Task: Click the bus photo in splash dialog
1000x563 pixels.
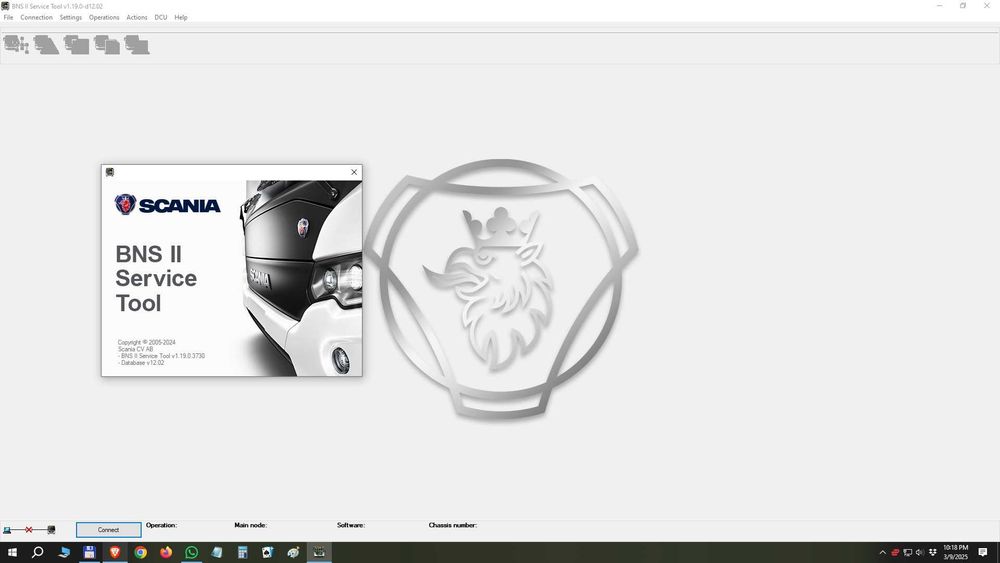Action: pyautogui.click(x=300, y=278)
